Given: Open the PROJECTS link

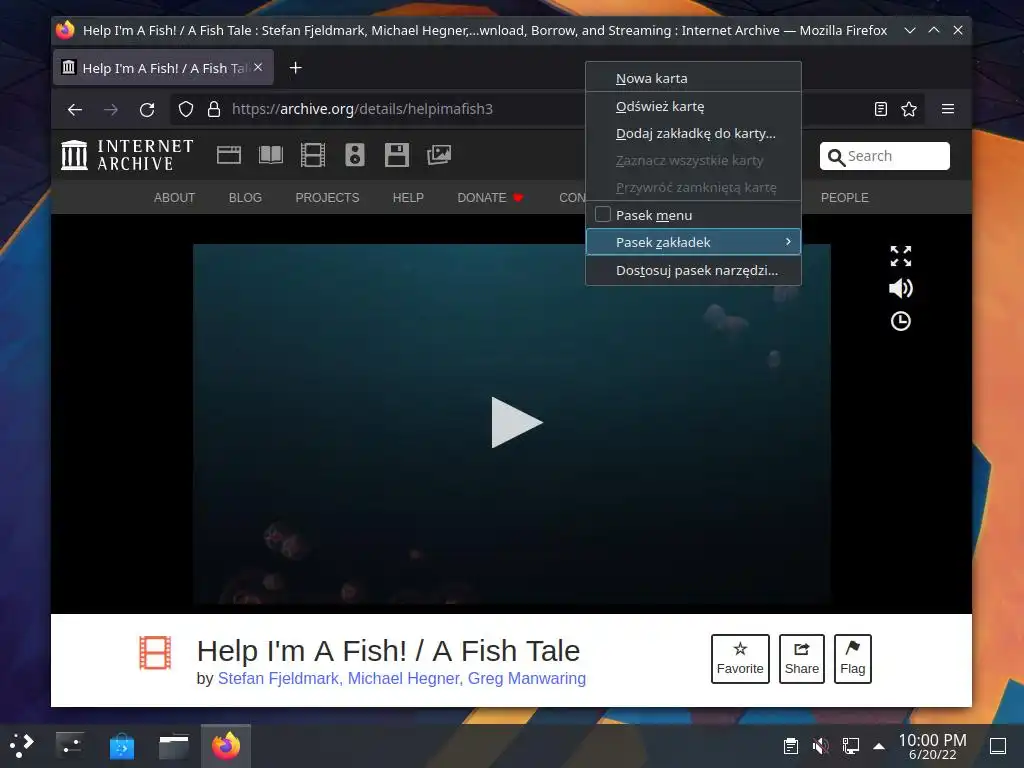Looking at the screenshot, I should click(327, 198).
